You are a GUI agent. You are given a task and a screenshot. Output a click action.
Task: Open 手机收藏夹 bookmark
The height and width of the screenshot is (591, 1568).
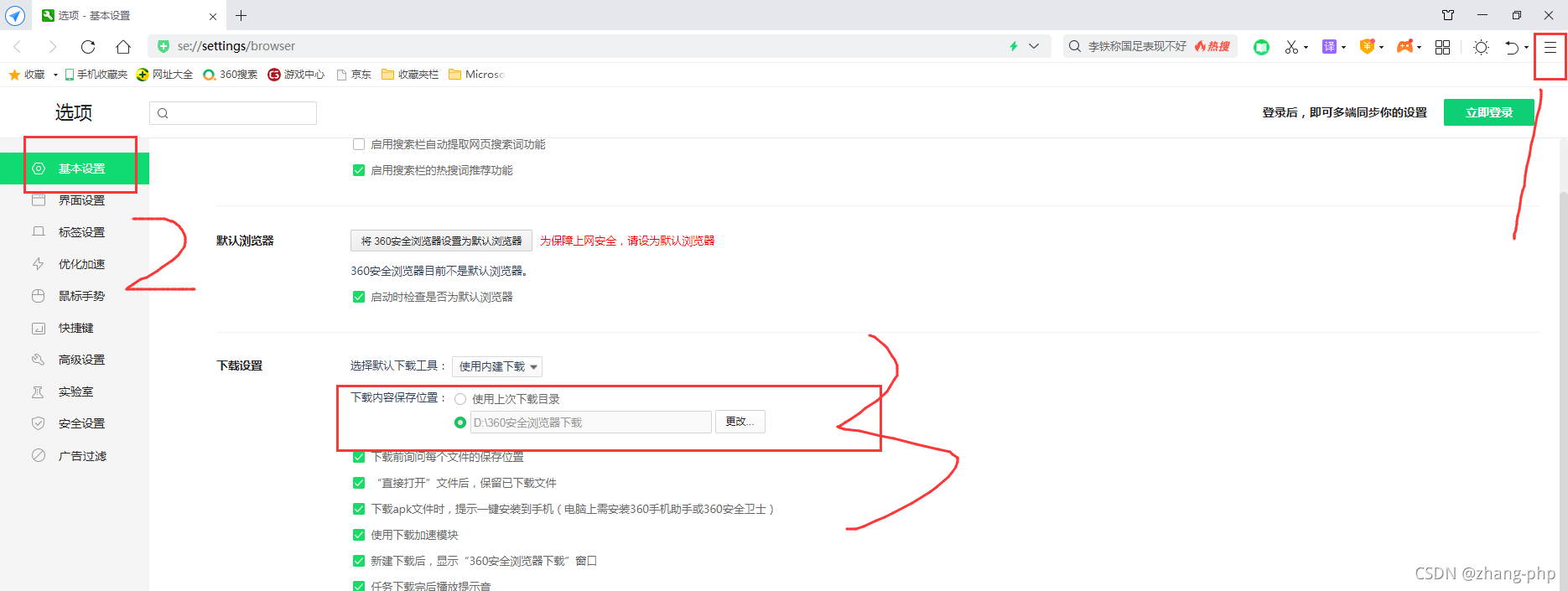pos(96,75)
